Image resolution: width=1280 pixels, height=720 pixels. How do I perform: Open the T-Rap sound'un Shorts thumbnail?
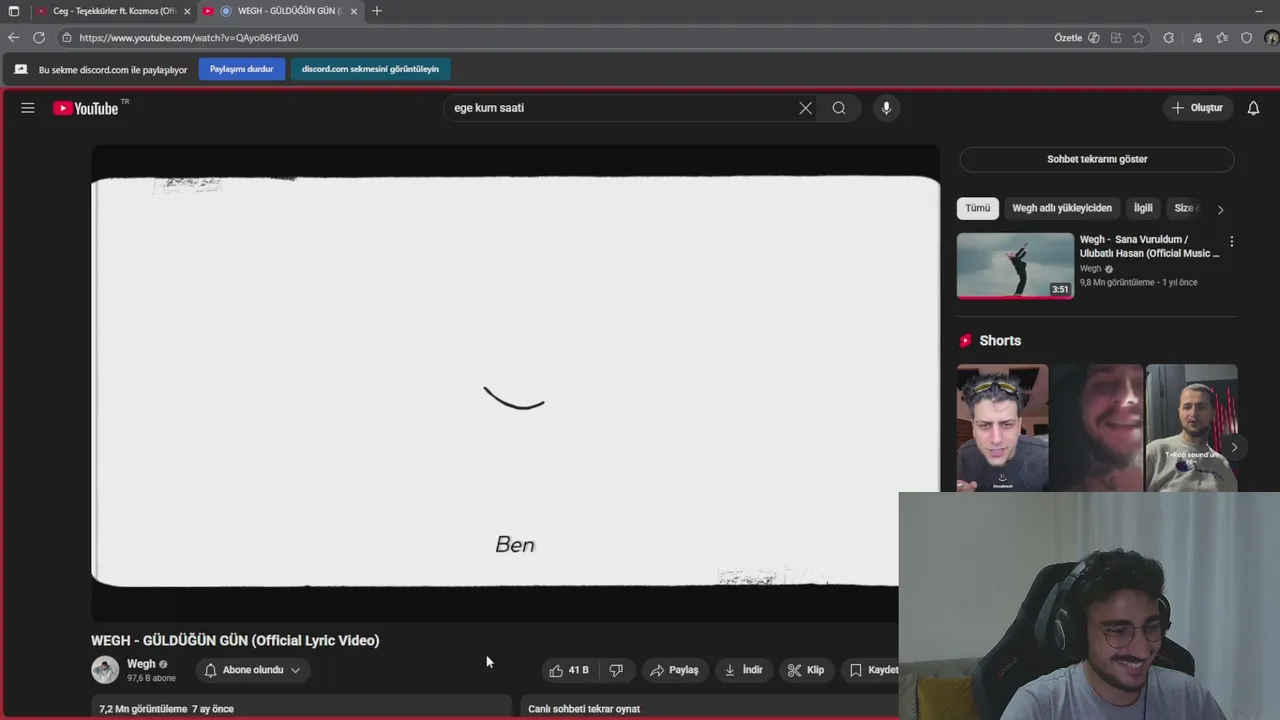click(x=1191, y=428)
